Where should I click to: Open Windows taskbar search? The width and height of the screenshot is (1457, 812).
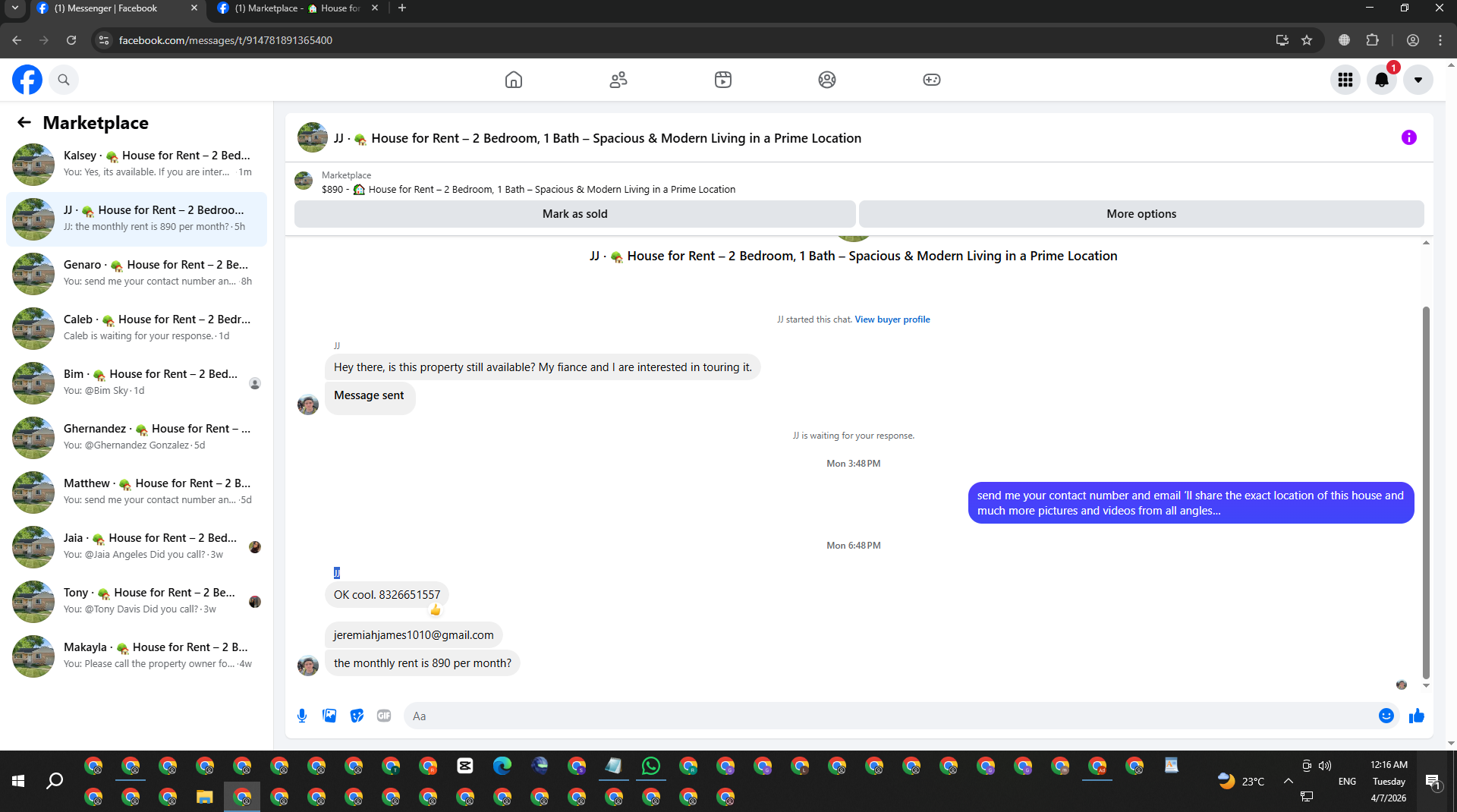pyautogui.click(x=55, y=781)
